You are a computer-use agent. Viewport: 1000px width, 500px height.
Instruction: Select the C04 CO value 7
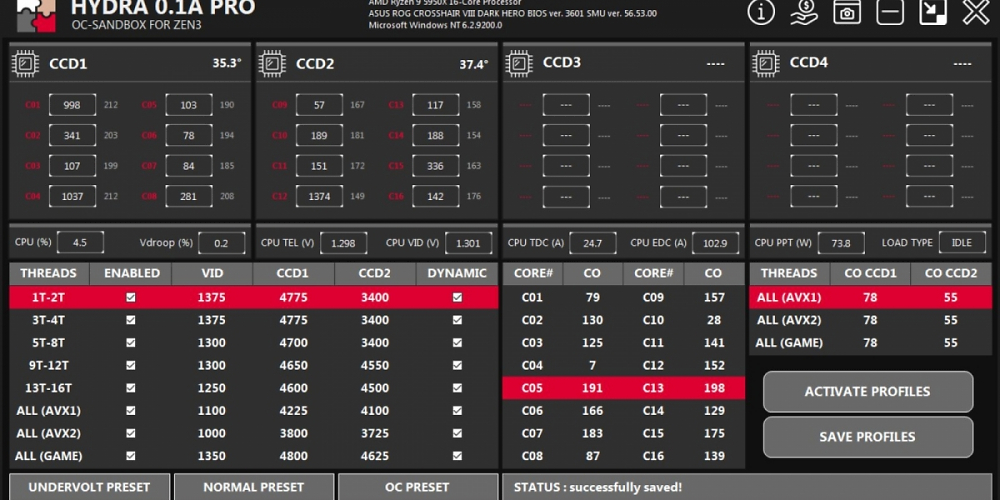tap(592, 365)
